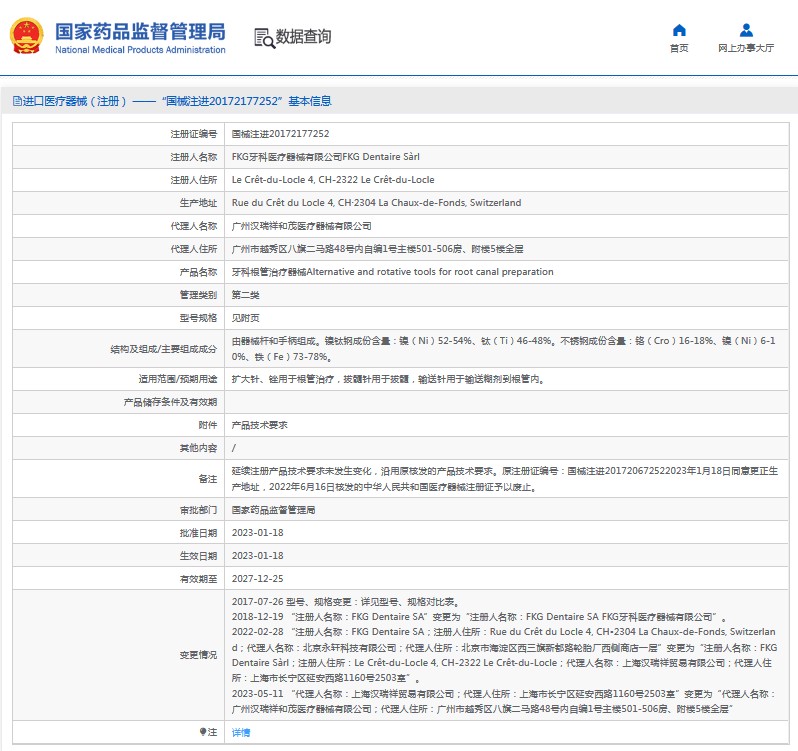Select the composition text with Ni 52-54%
This screenshot has height=751, width=798.
pos(503,349)
